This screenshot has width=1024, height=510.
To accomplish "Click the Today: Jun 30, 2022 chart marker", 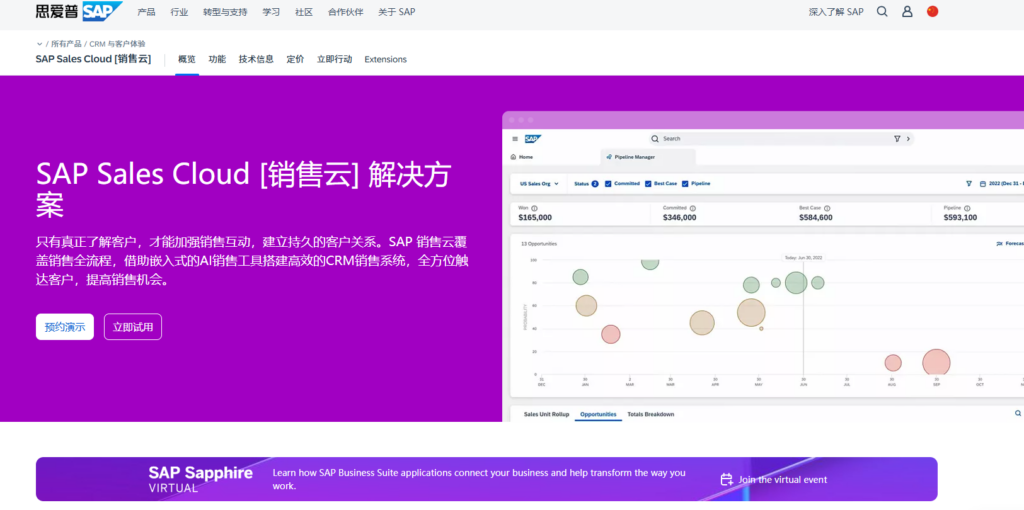I will click(803, 257).
